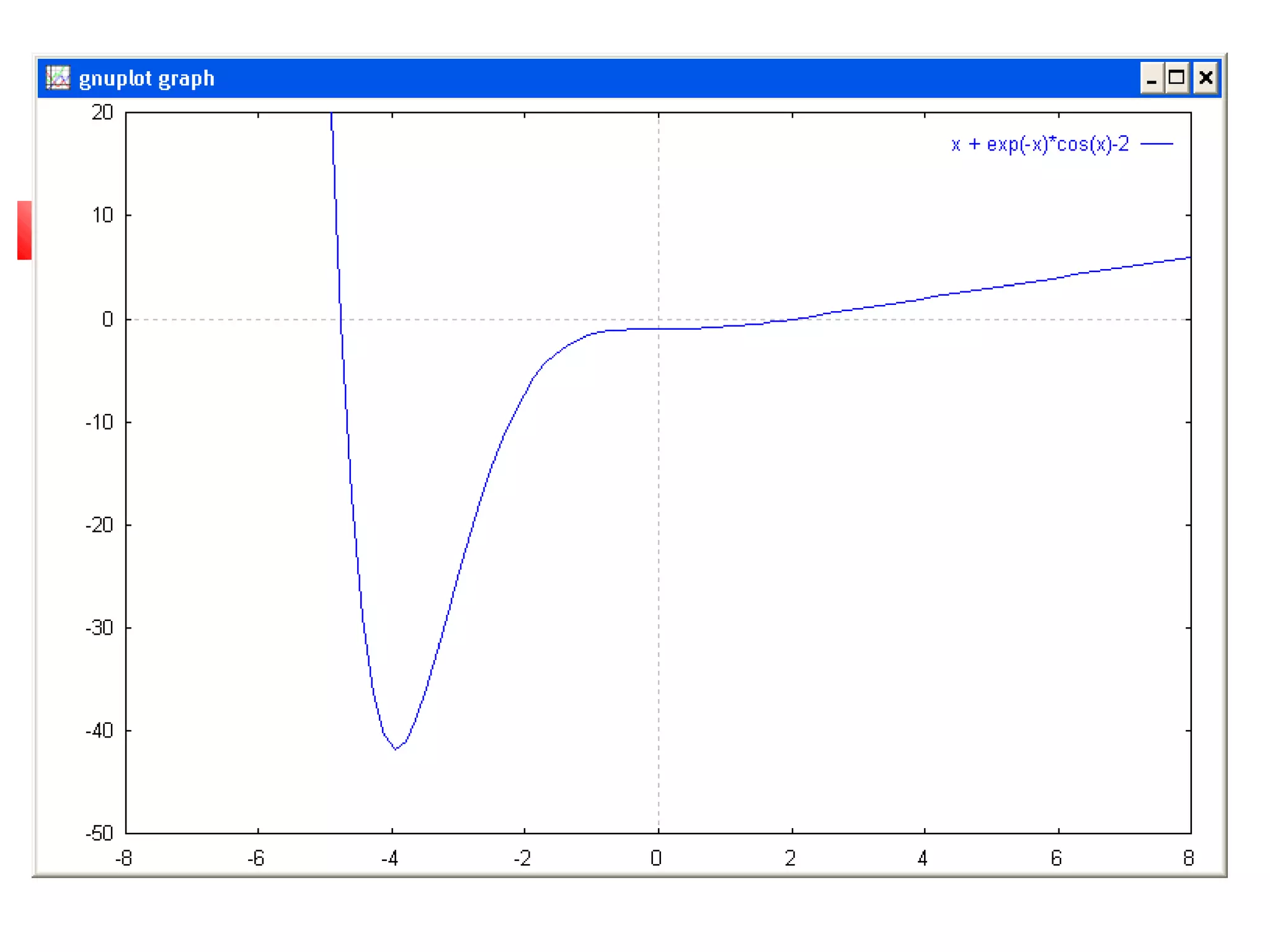The height and width of the screenshot is (952, 1270).
Task: Click the blue legend line sample
Action: 1157,144
